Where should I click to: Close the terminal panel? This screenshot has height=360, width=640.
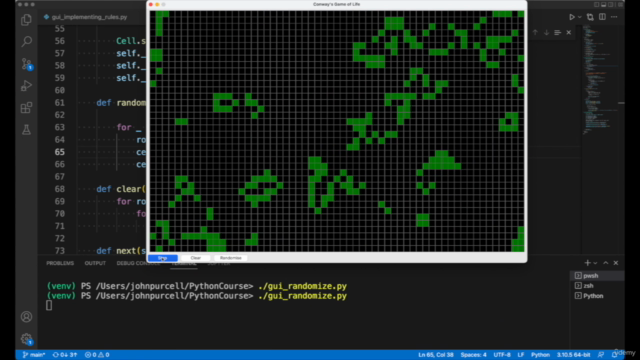click(616, 263)
